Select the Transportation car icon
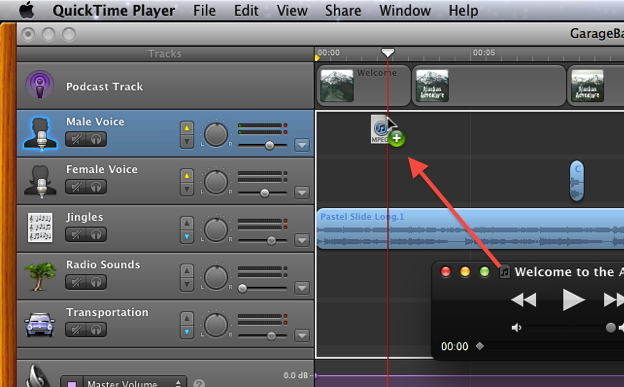The height and width of the screenshot is (387, 624). click(x=39, y=324)
